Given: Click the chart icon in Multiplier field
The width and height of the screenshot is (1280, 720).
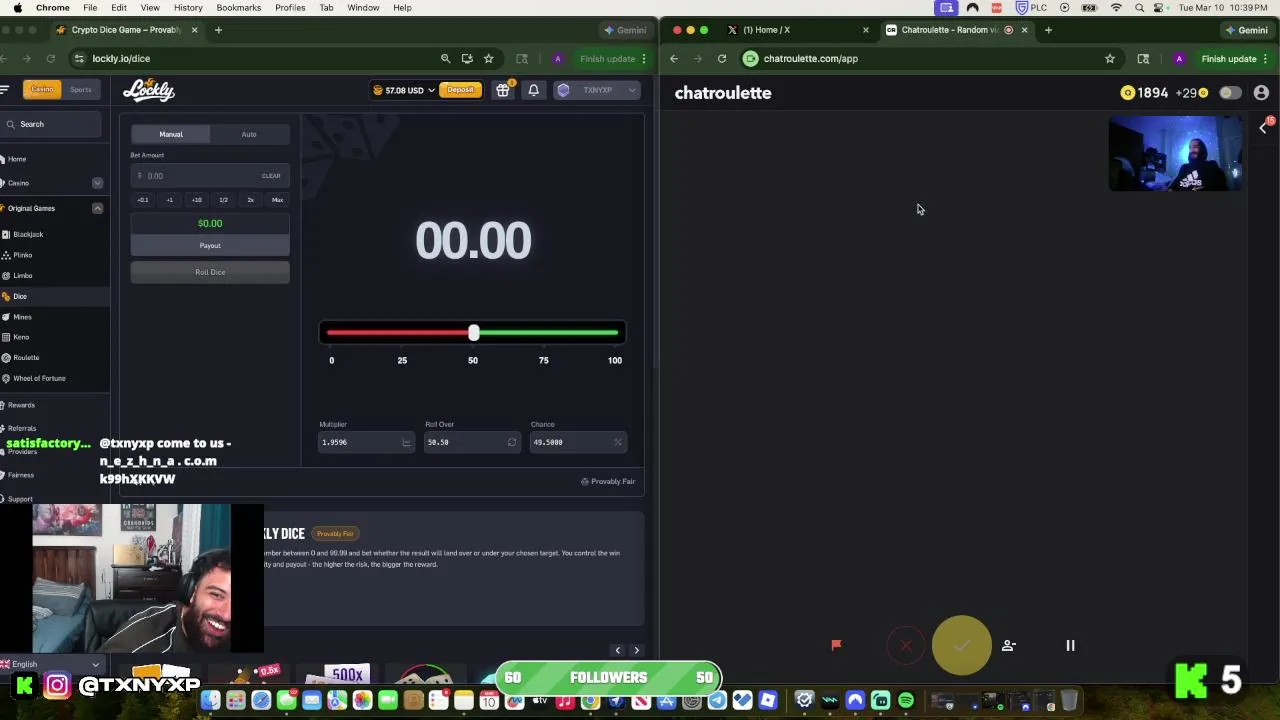Looking at the screenshot, I should point(406,442).
